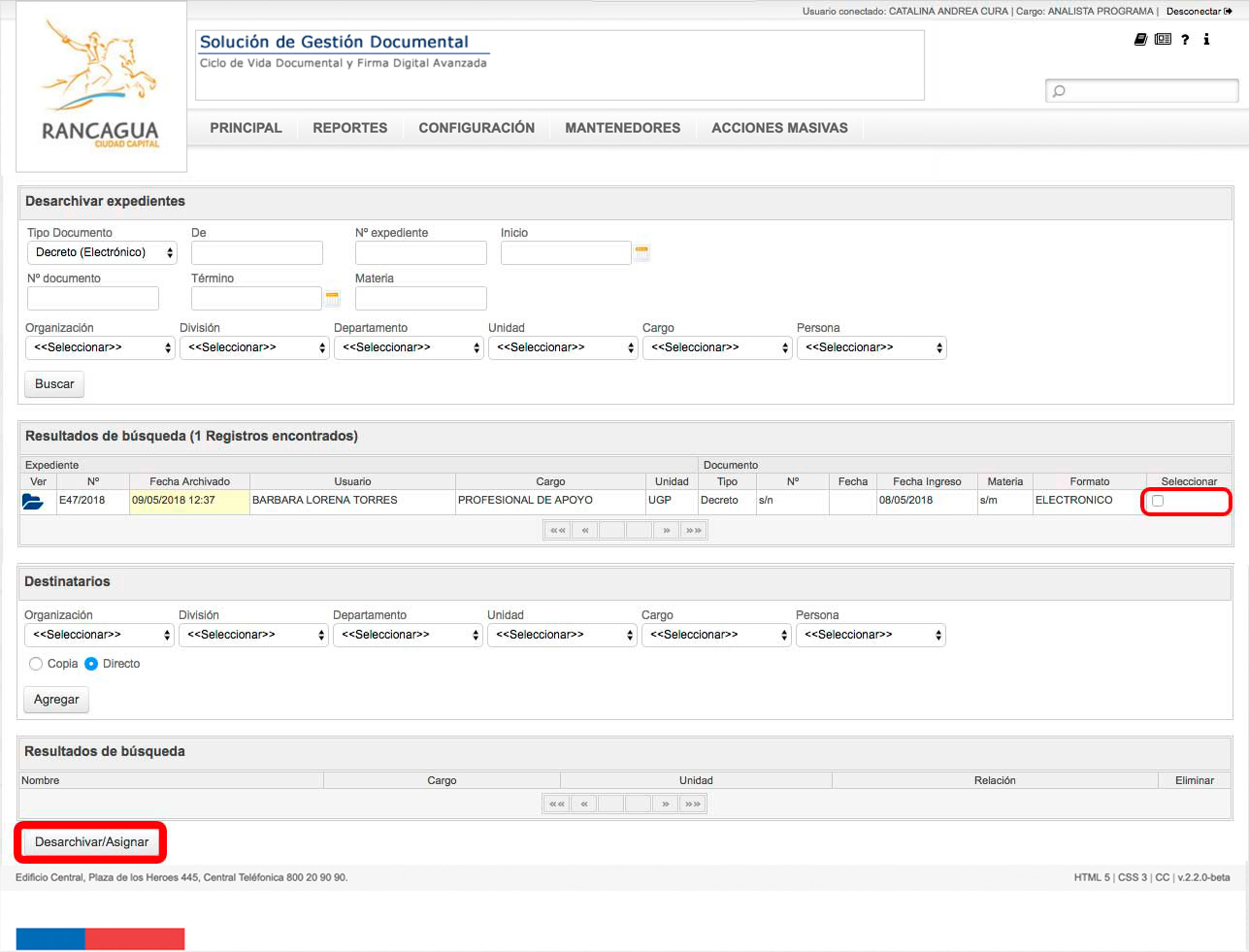
Task: Focus the Materia input field
Action: click(421, 299)
